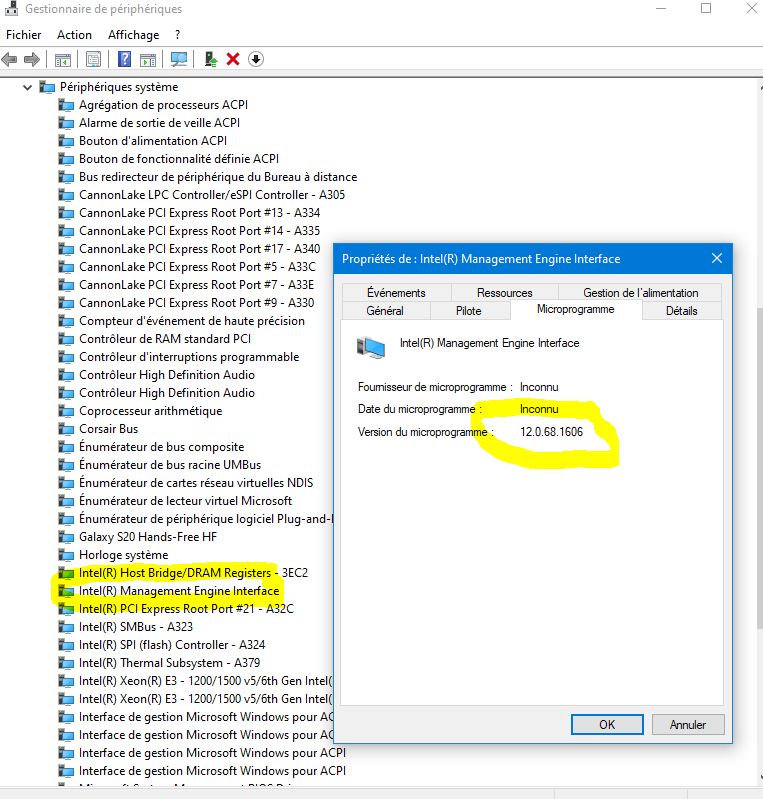The image size is (763, 799).
Task: Select Alarme de sortie de veille ACPI
Action: [x=159, y=123]
